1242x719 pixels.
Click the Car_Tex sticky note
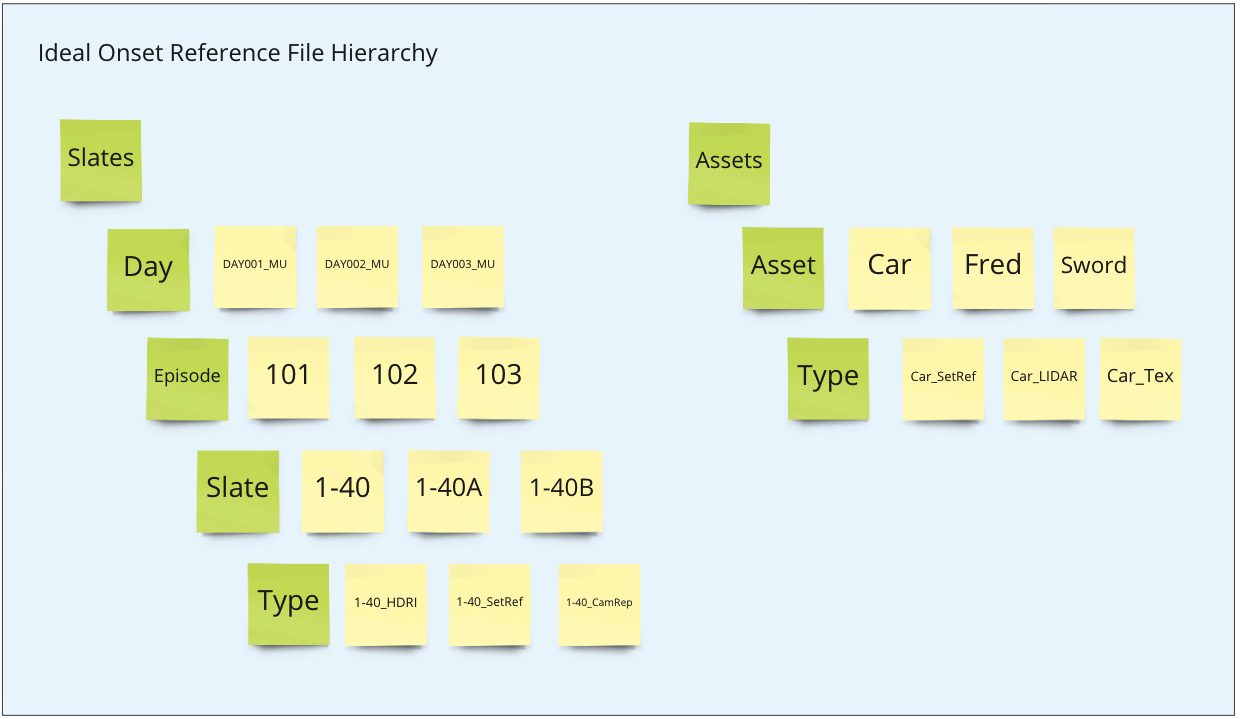[x=1140, y=378]
